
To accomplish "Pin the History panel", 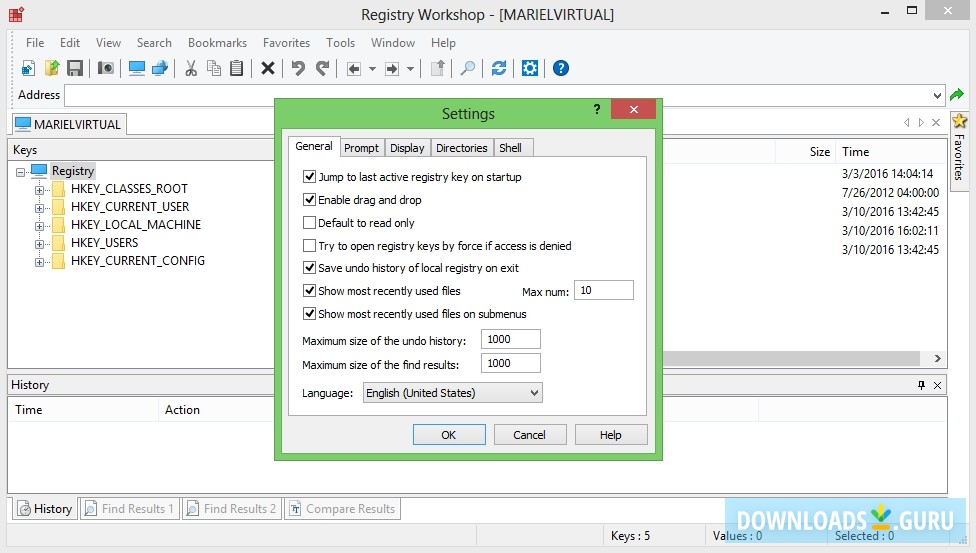I will (x=921, y=385).
